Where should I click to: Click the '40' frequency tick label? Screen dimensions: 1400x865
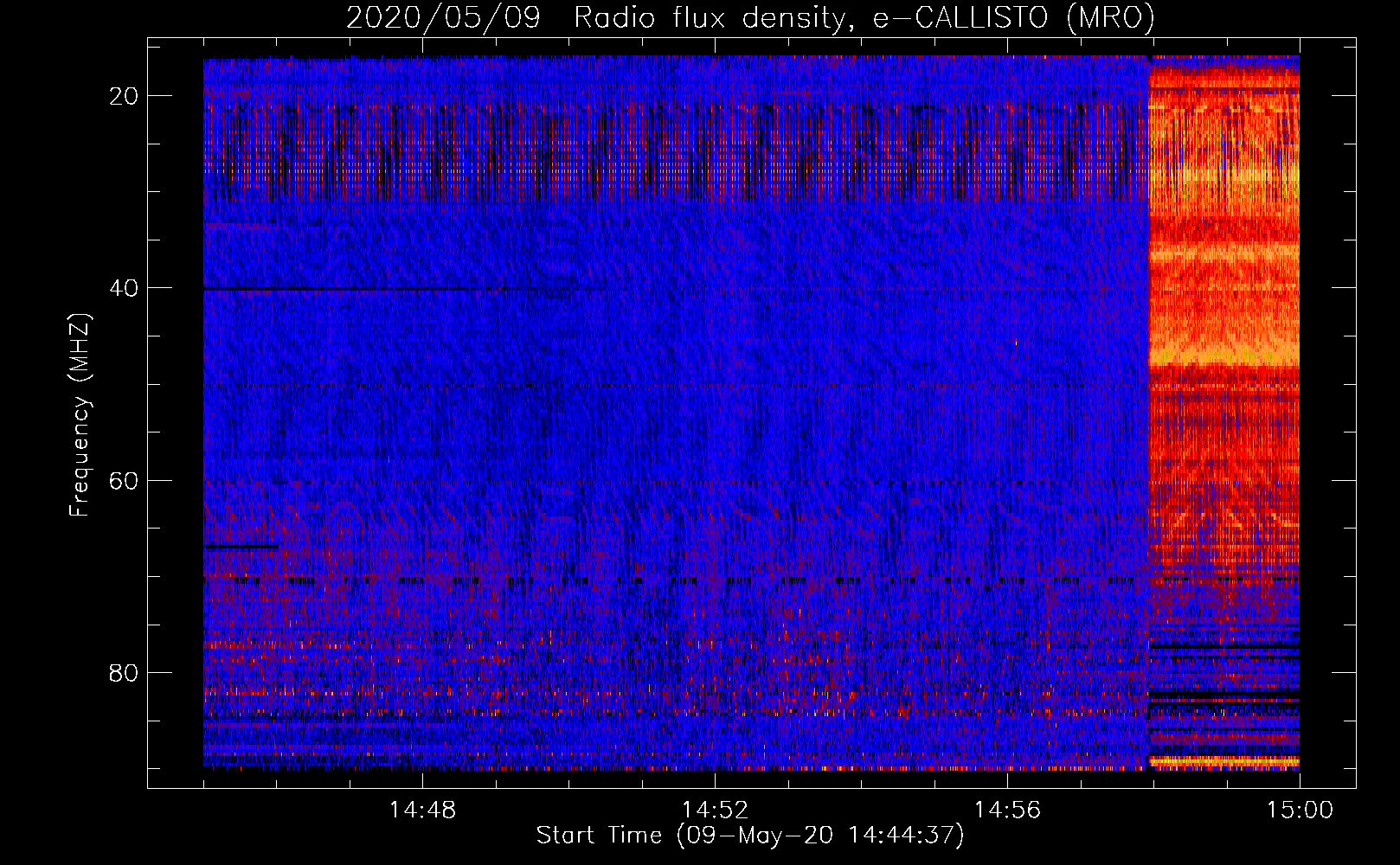pyautogui.click(x=125, y=288)
